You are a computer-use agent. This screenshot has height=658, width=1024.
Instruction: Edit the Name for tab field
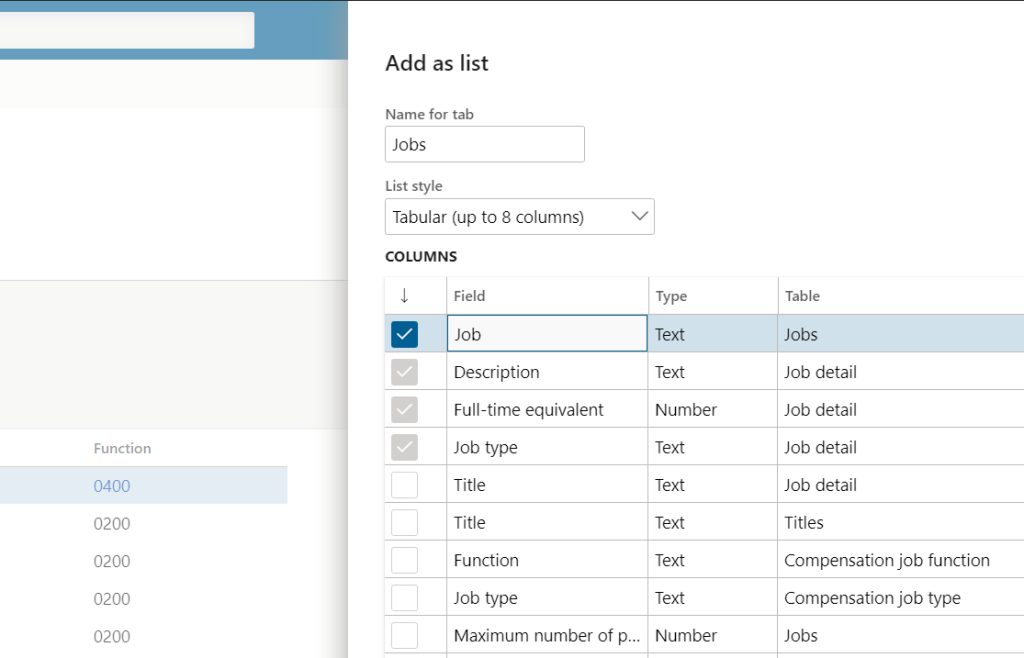coord(484,144)
